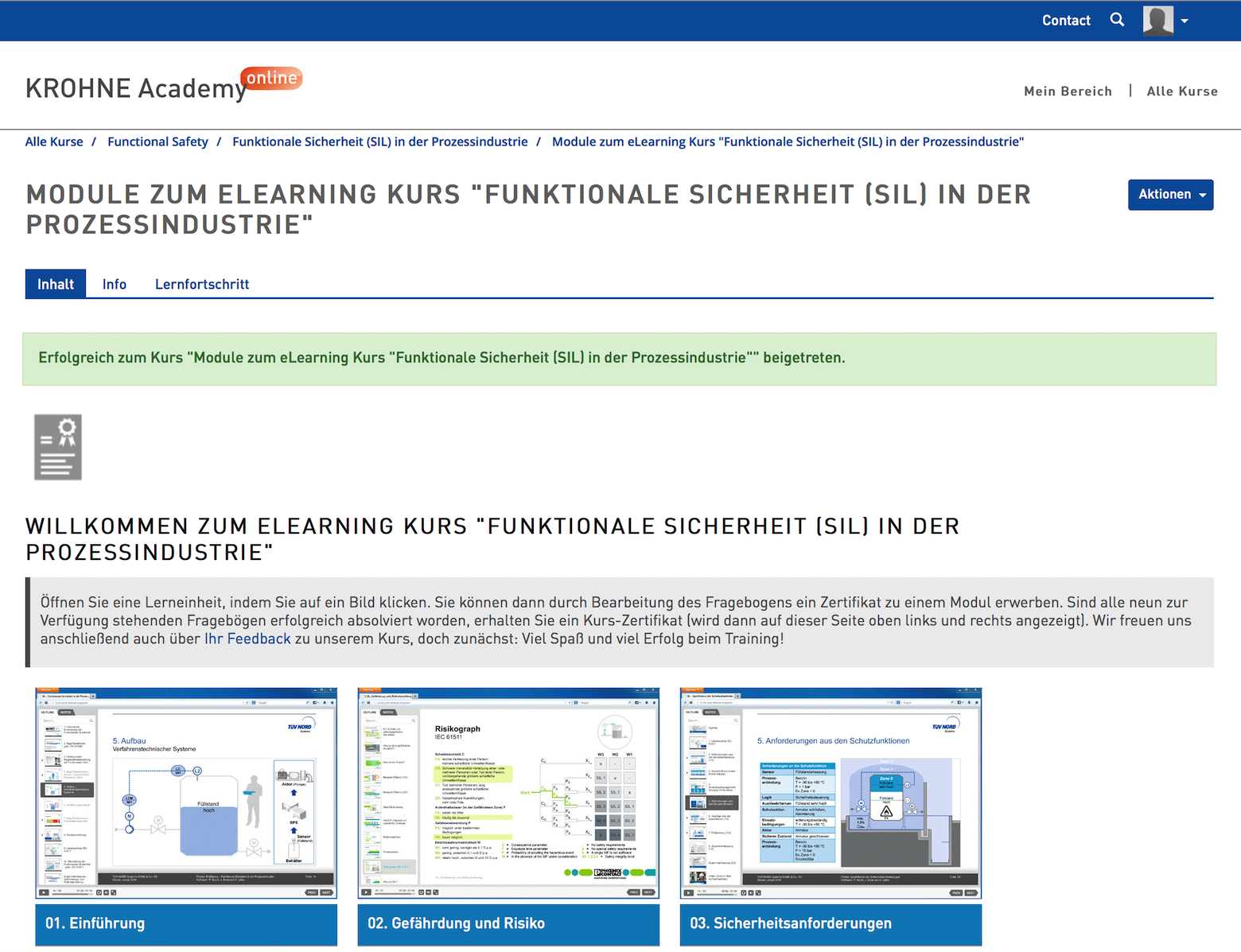
Task: Click Functional Safety breadcrumb link
Action: point(158,142)
